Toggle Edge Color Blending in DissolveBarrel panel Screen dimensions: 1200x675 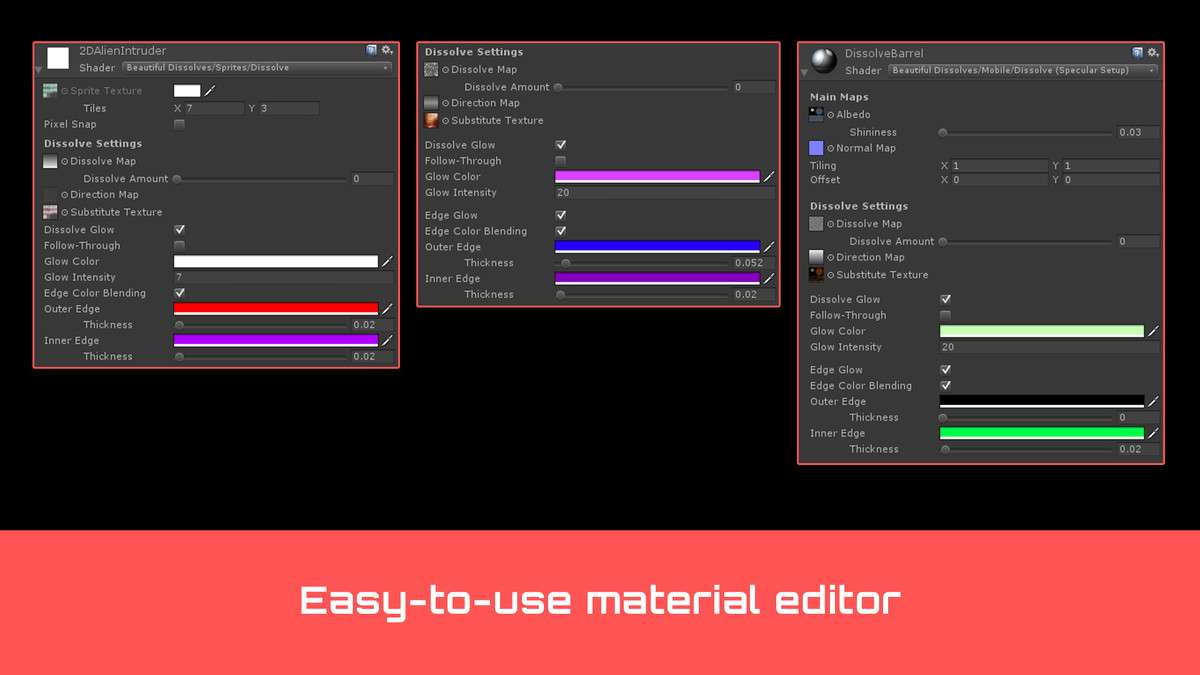[x=945, y=386]
